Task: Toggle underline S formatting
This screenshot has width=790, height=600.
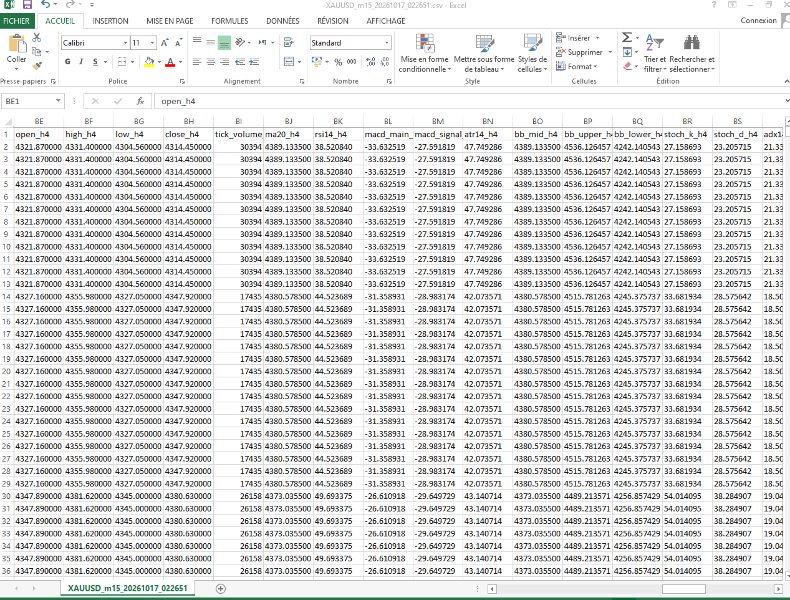Action: pyautogui.click(x=95, y=61)
